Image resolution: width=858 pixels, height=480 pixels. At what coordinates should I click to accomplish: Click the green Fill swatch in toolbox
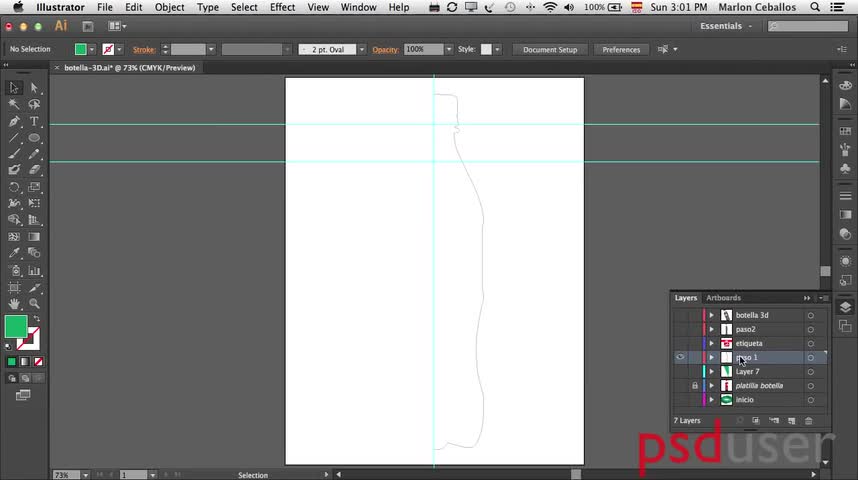16,327
